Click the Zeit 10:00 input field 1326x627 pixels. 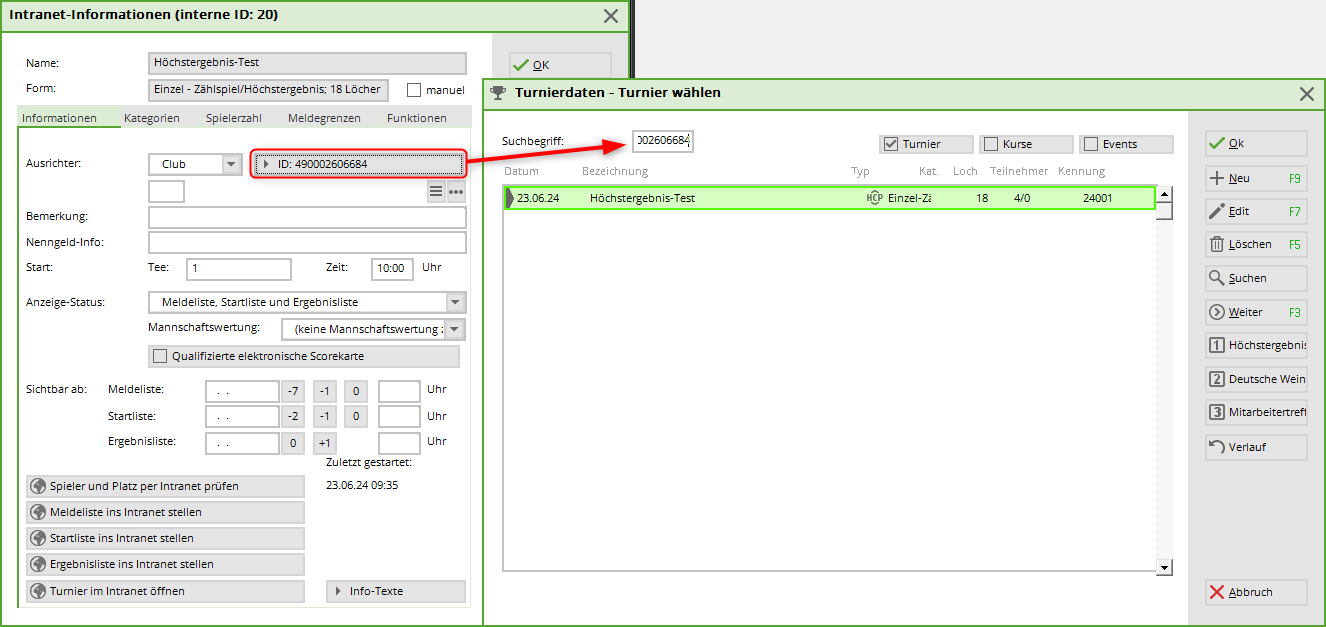pos(392,269)
